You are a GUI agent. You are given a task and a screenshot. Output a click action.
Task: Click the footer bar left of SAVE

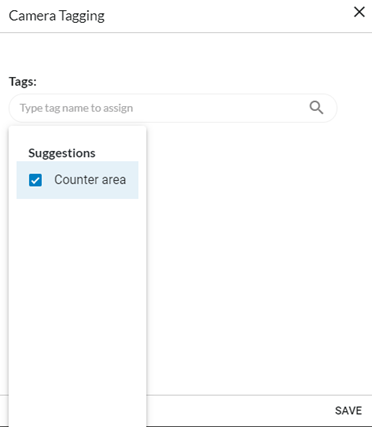(238, 411)
